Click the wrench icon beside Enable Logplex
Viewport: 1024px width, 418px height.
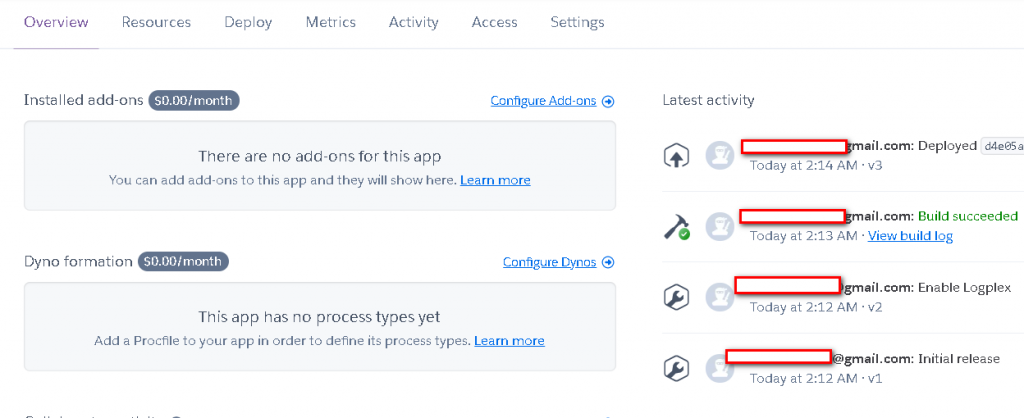pyautogui.click(x=677, y=297)
